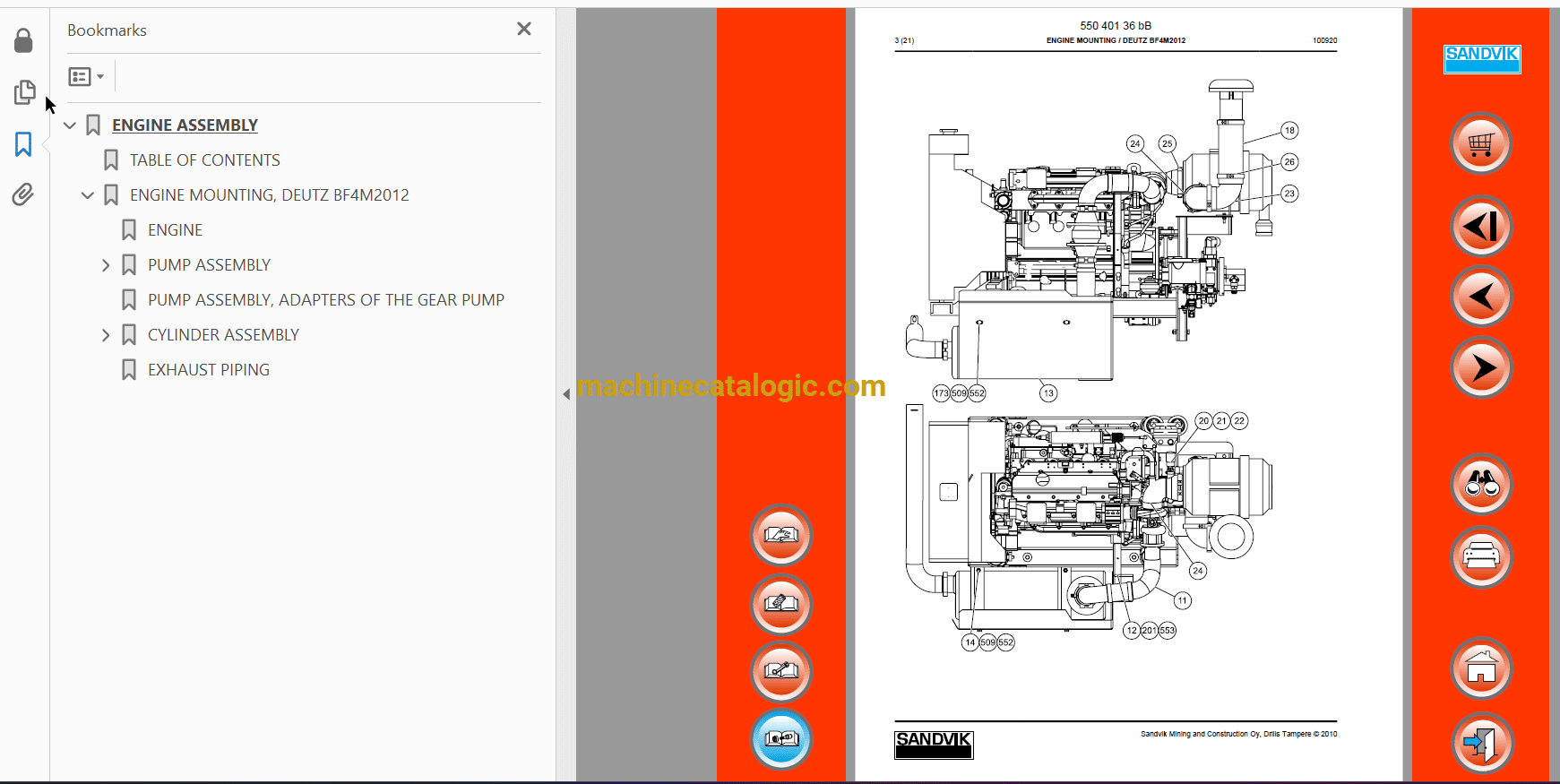1560x784 pixels.
Task: Go to the CYLINDER ASSEMBLY bookmark label
Action: pyautogui.click(x=223, y=335)
